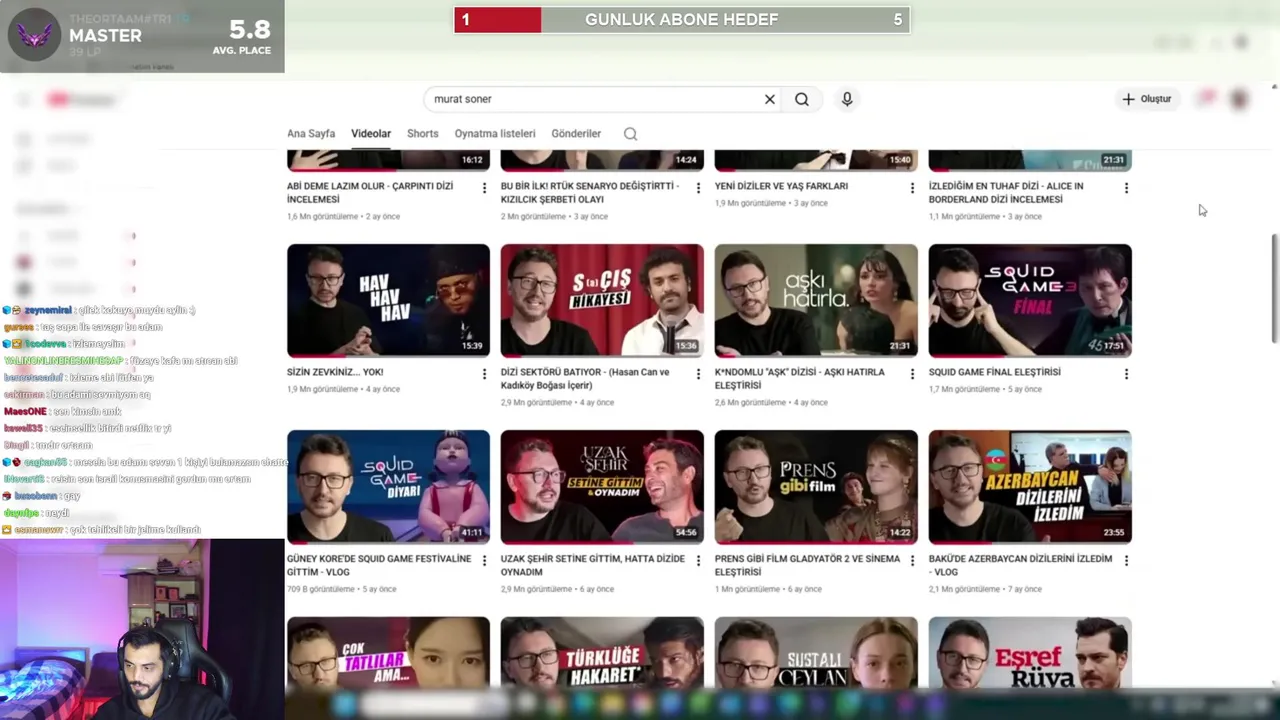Open 'YENİ DİZİLER VE YAŞ FARKLARI' title
The image size is (1280, 720).
point(781,186)
